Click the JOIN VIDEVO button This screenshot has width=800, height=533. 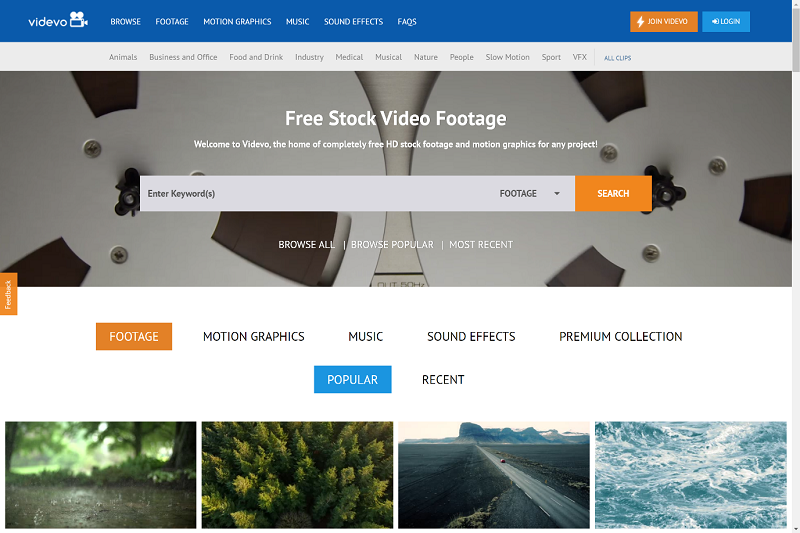pos(663,21)
